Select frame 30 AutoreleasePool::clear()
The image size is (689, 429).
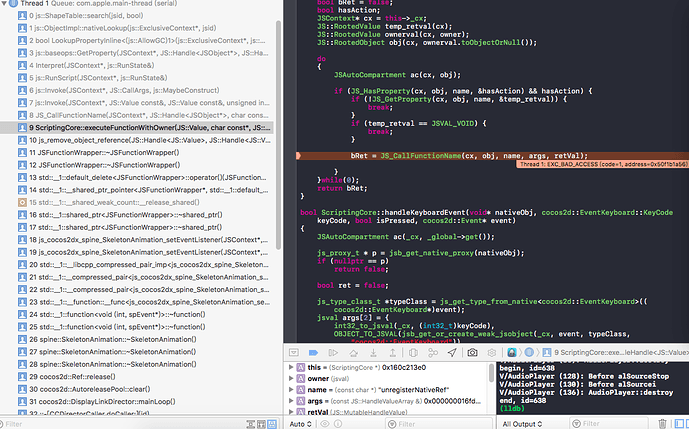pos(137,389)
